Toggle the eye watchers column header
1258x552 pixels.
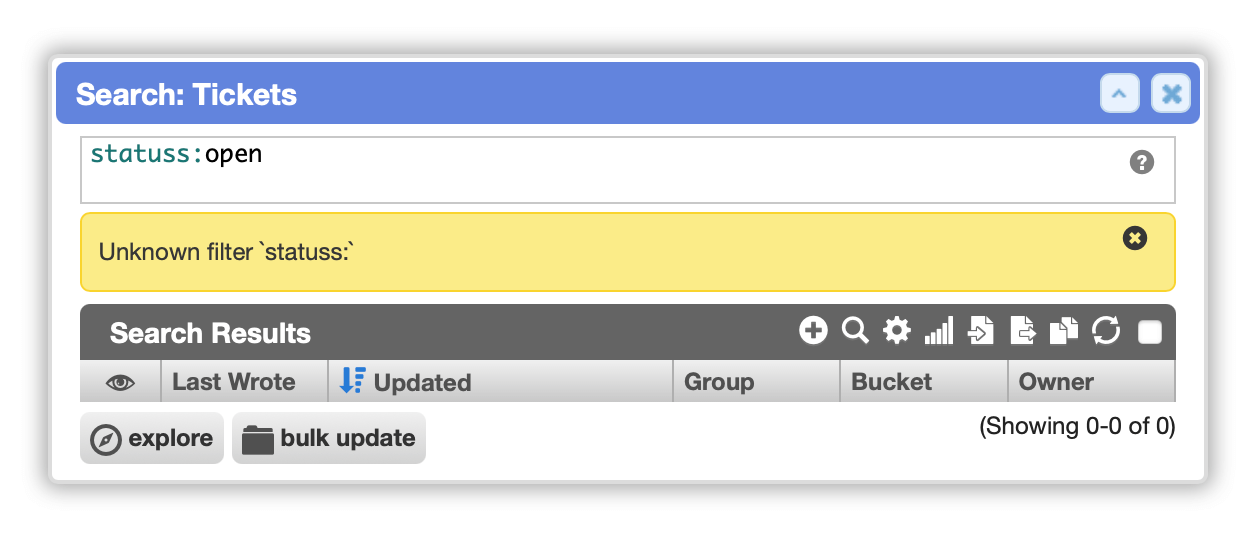click(120, 382)
